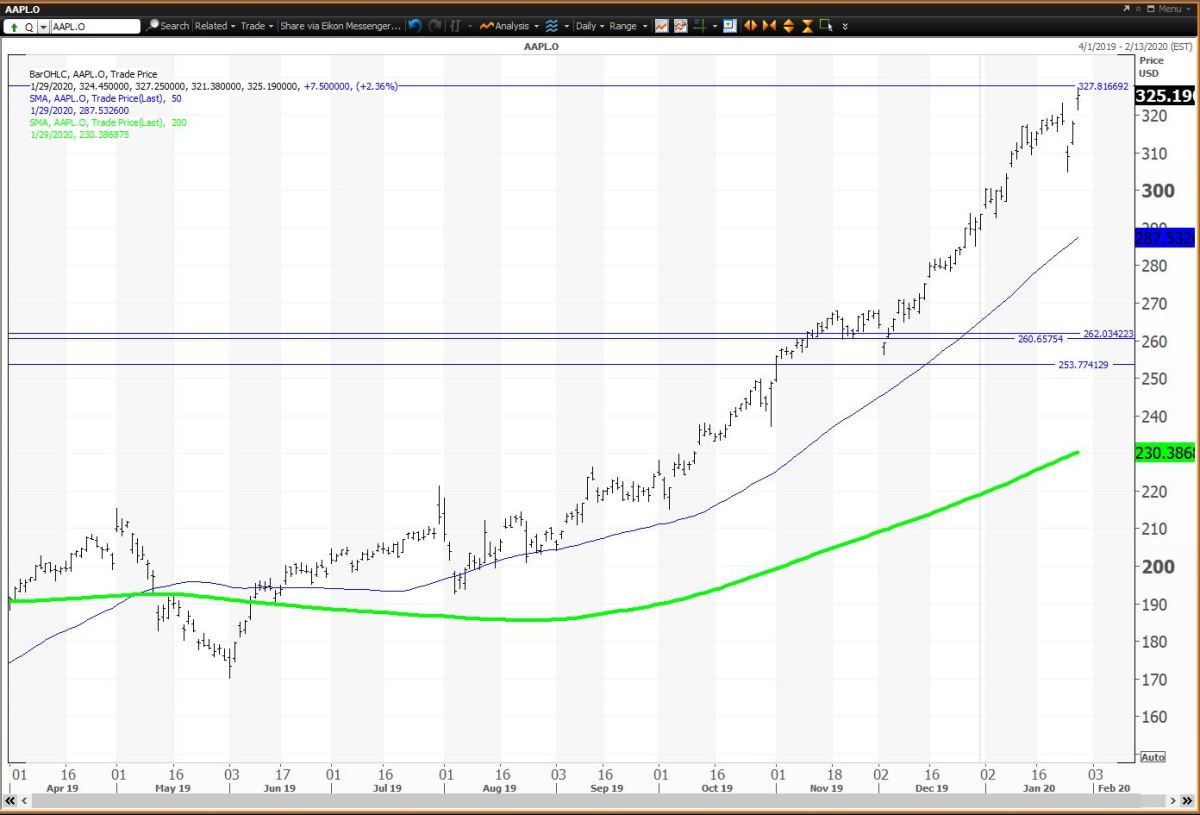
Task: Click the blue 287.532 price flag
Action: (x=1165, y=238)
